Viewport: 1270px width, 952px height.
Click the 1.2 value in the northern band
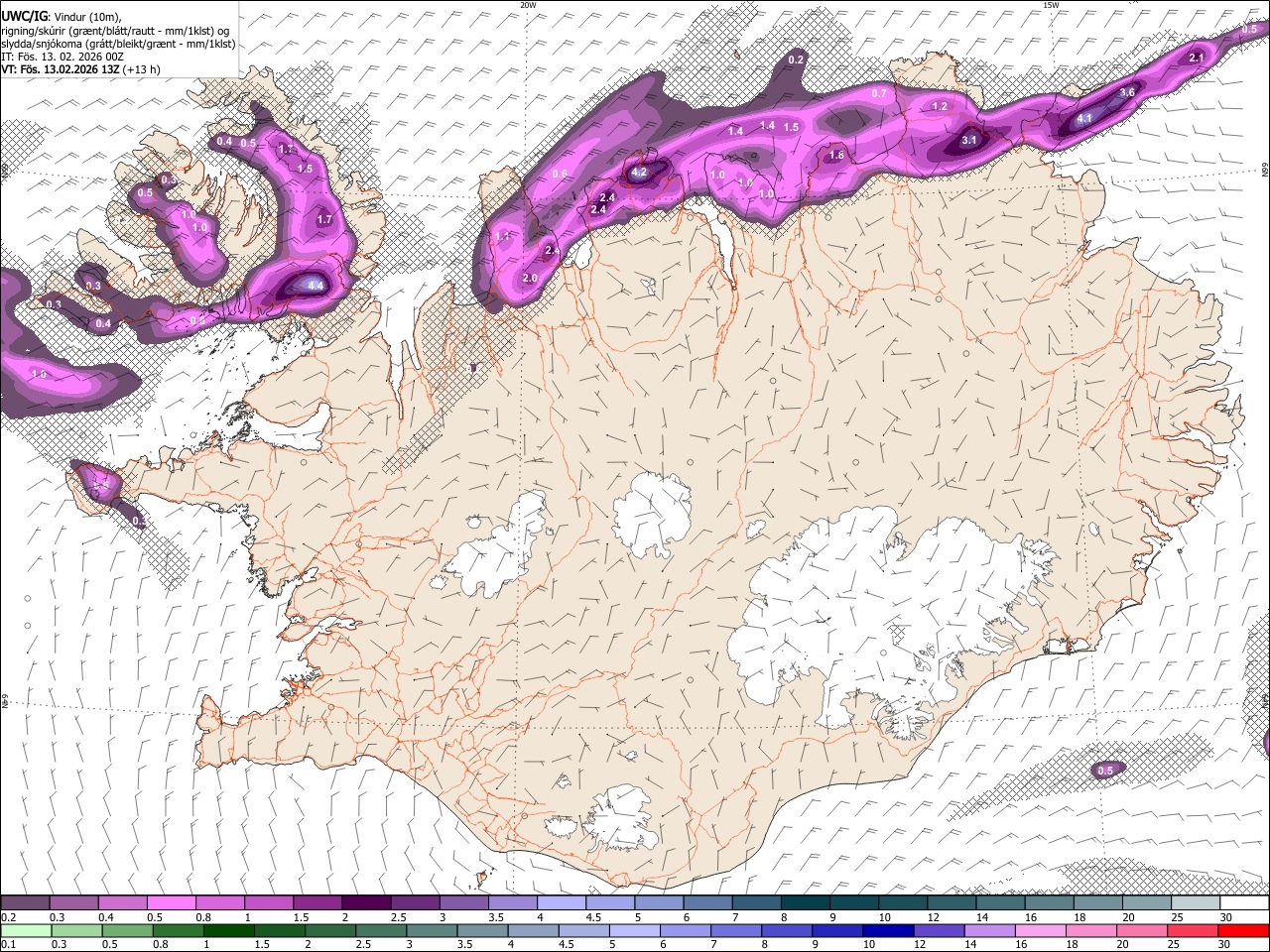pyautogui.click(x=940, y=106)
